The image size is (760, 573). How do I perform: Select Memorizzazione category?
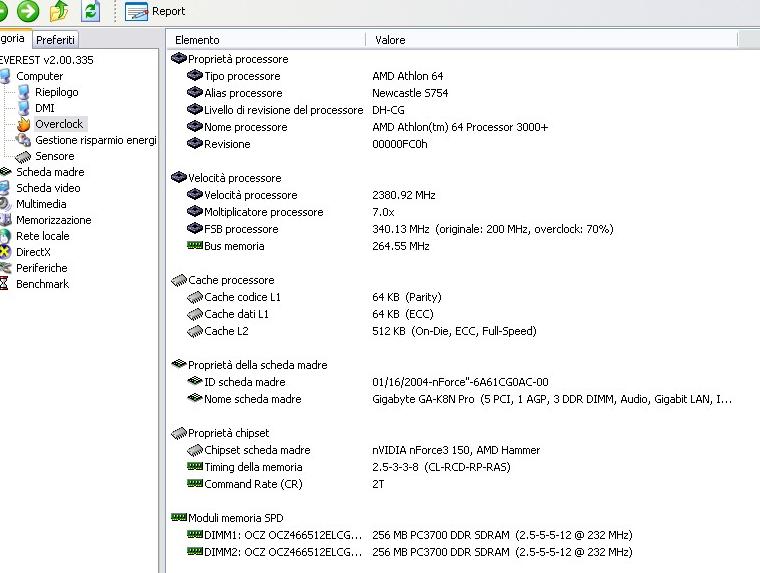point(53,220)
